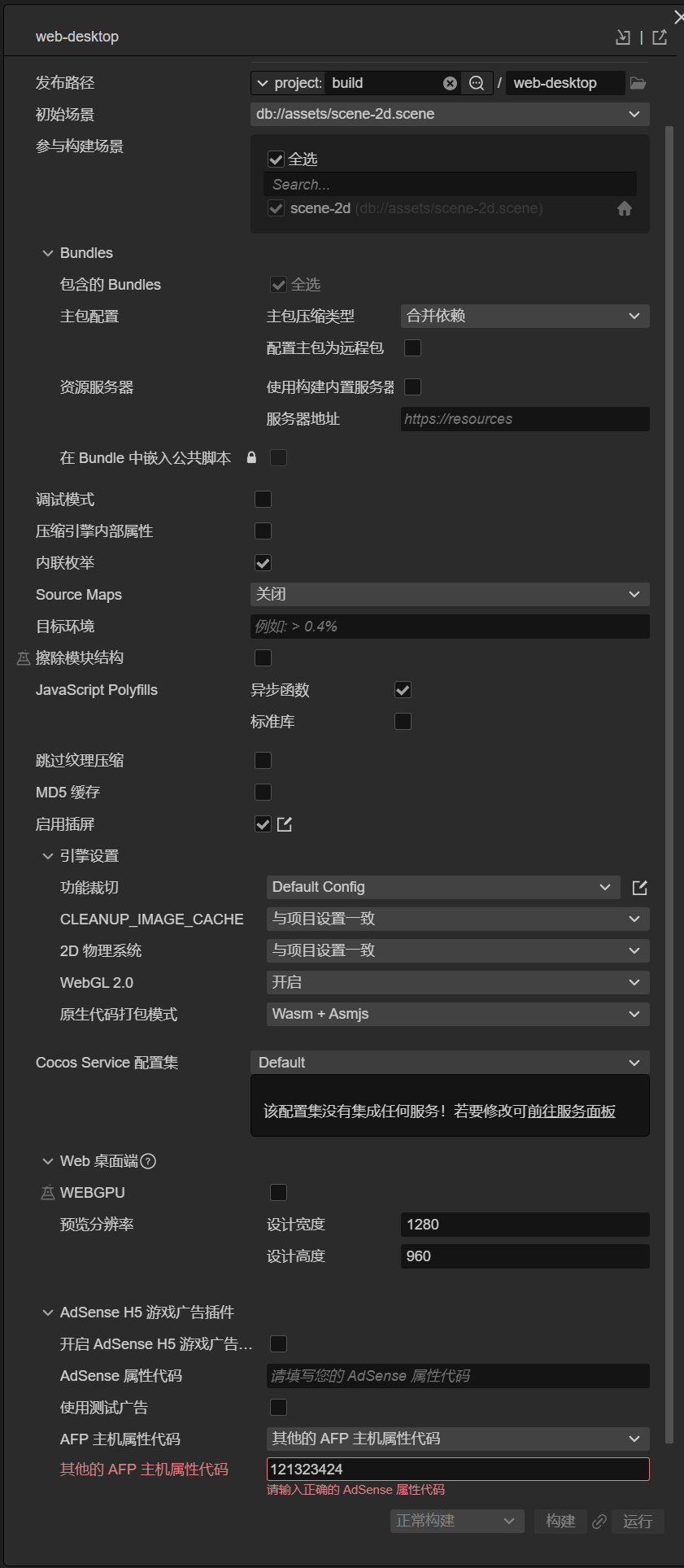Image resolution: width=684 pixels, height=1568 pixels.
Task: Open 正常构建 build mode dropdown
Action: click(x=457, y=1521)
